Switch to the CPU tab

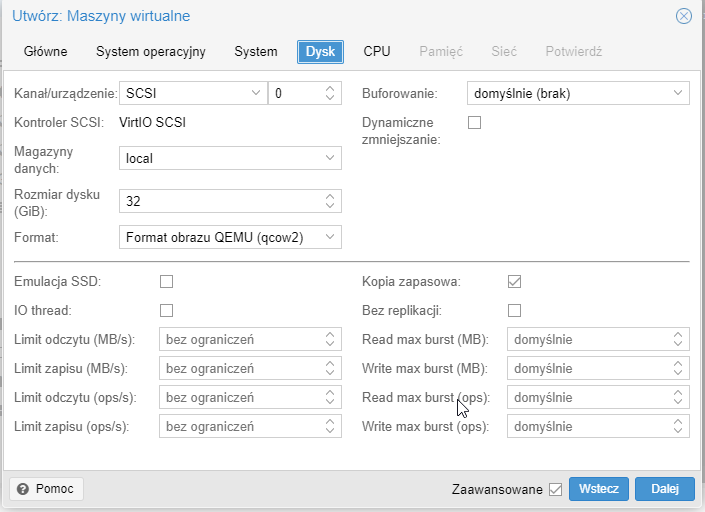pos(377,51)
